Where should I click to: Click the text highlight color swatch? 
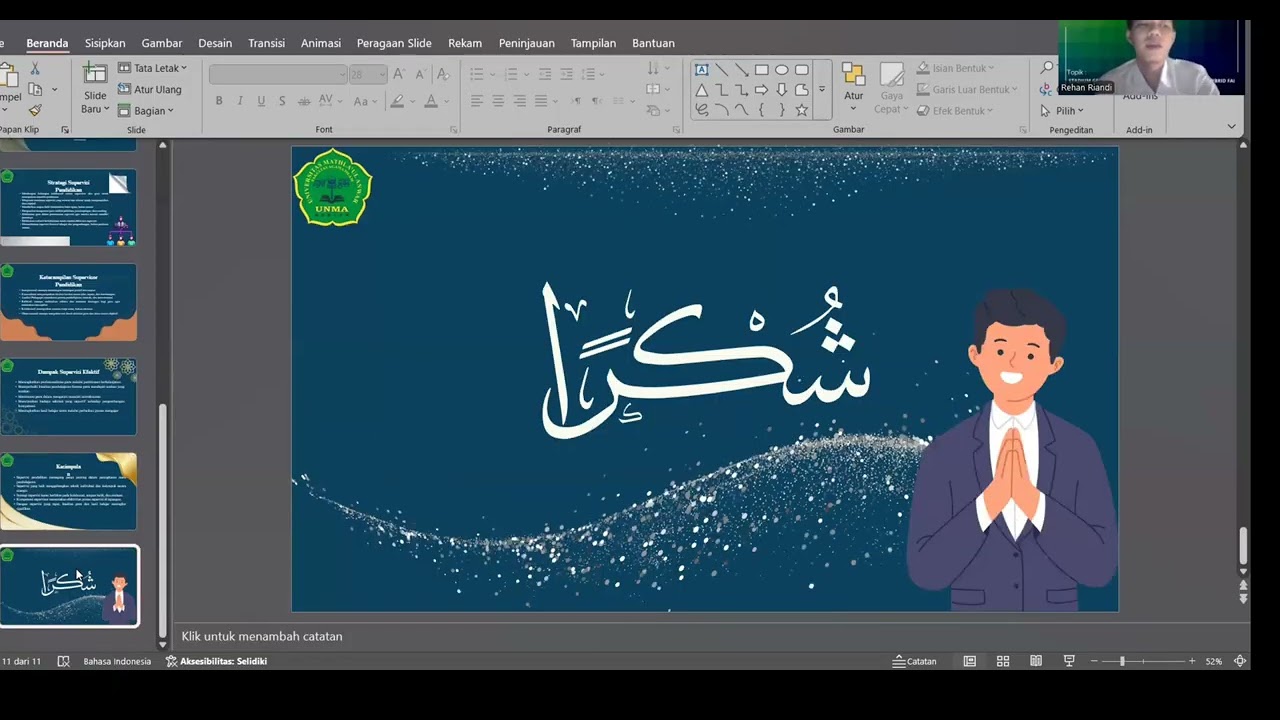click(x=397, y=101)
